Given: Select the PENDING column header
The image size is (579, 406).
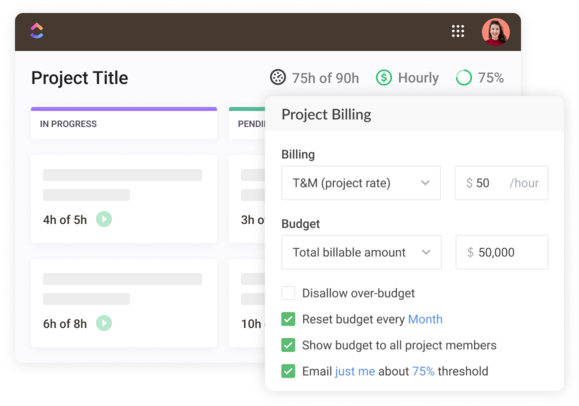Looking at the screenshot, I should coord(247,123).
